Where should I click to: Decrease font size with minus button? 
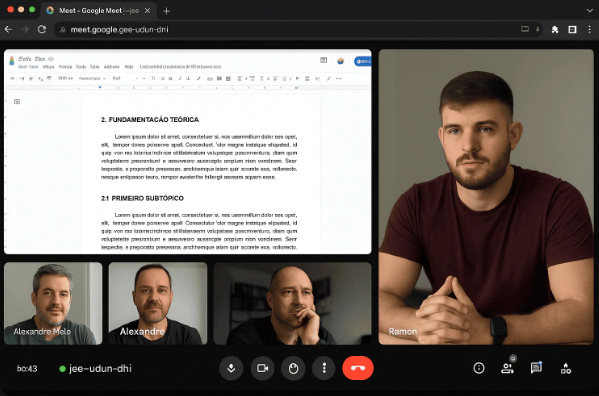click(137, 78)
